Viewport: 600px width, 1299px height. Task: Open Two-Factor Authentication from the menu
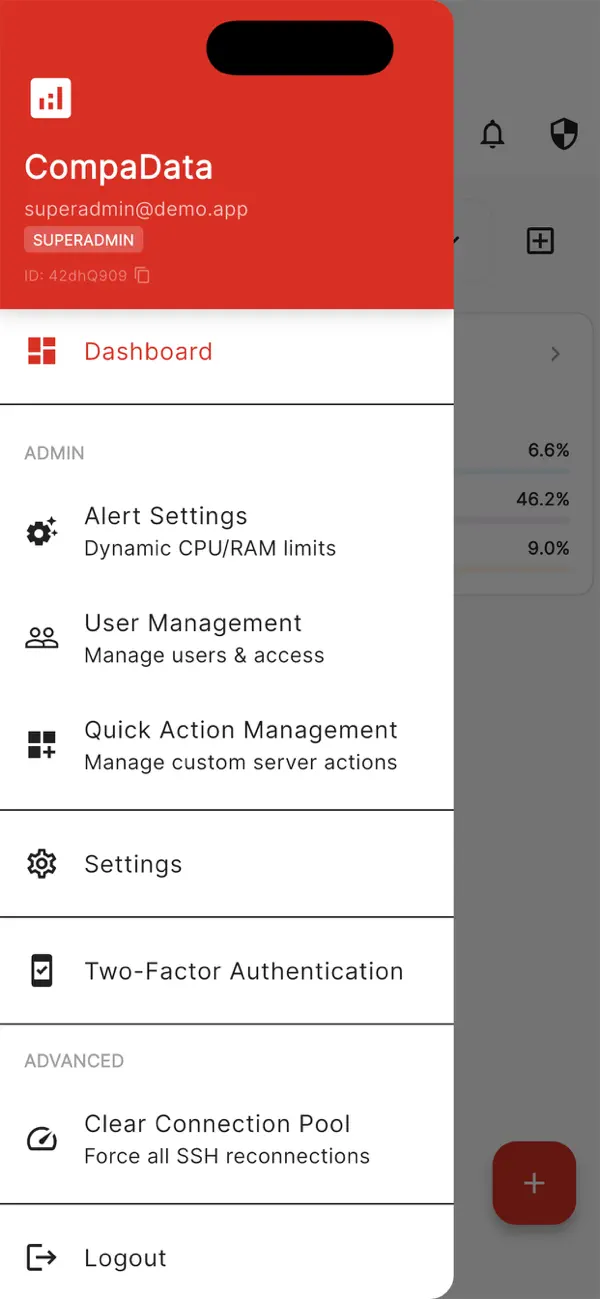pyautogui.click(x=245, y=970)
